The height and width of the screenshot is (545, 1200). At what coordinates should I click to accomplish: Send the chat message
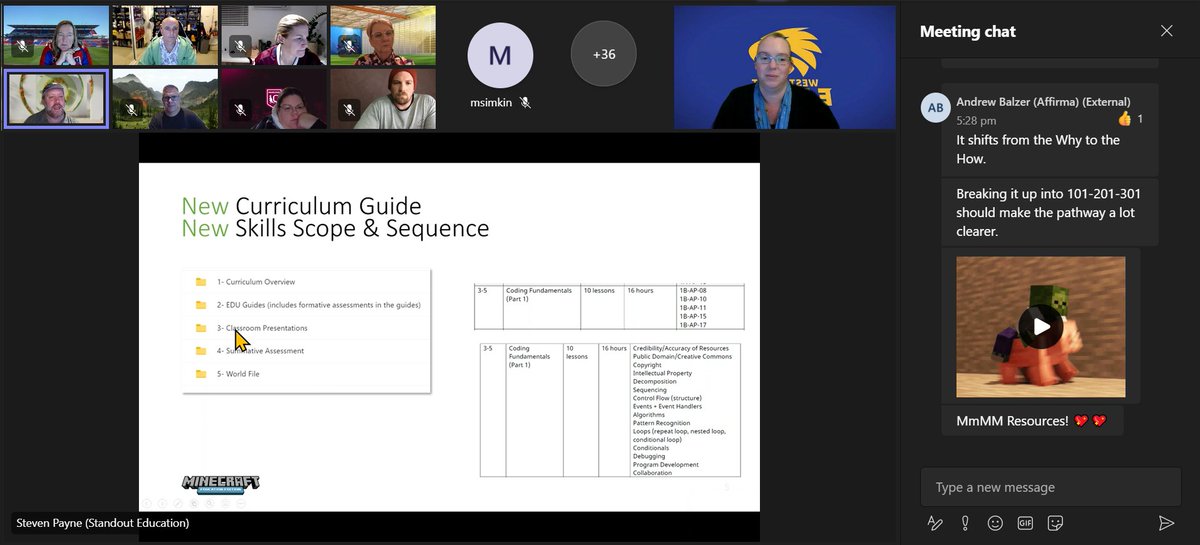click(1166, 523)
